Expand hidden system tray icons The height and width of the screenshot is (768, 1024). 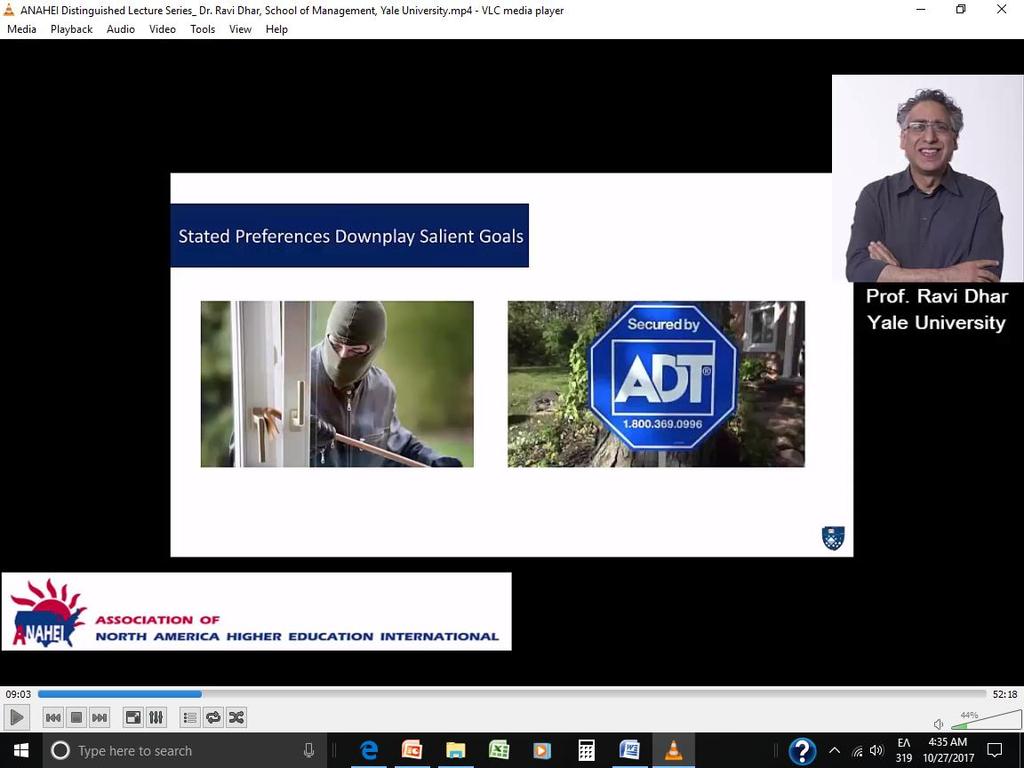(834, 750)
